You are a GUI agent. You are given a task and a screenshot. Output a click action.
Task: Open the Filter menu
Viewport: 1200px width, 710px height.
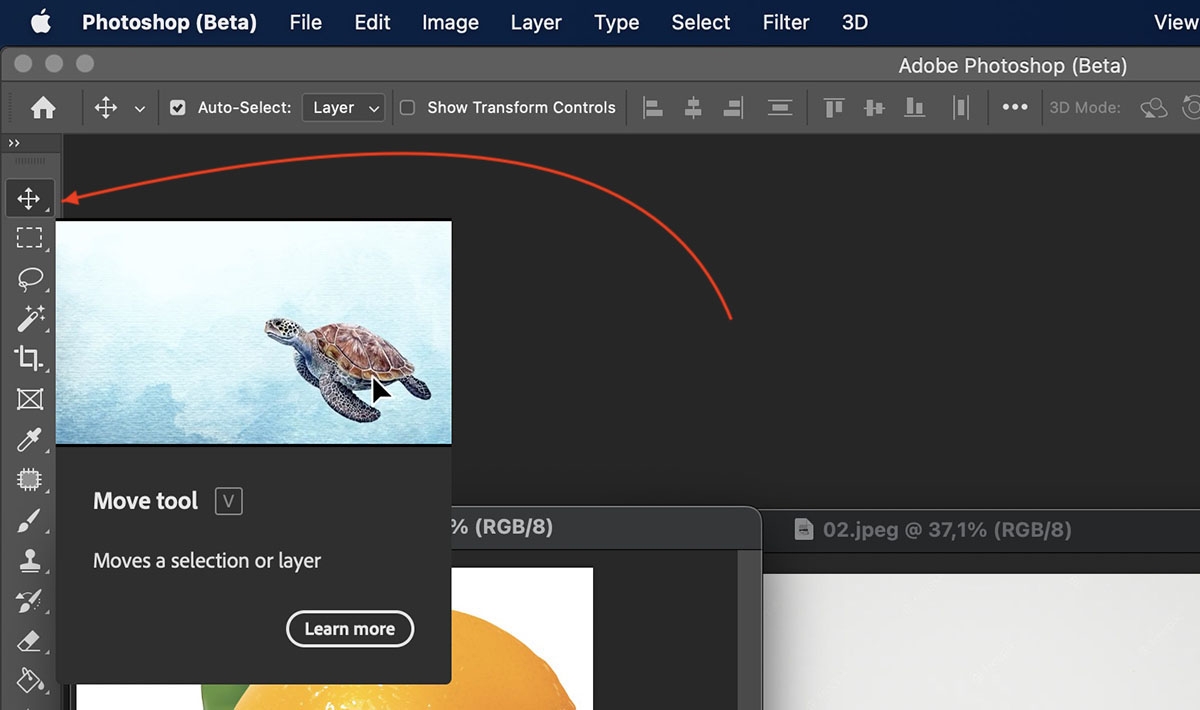click(x=786, y=22)
